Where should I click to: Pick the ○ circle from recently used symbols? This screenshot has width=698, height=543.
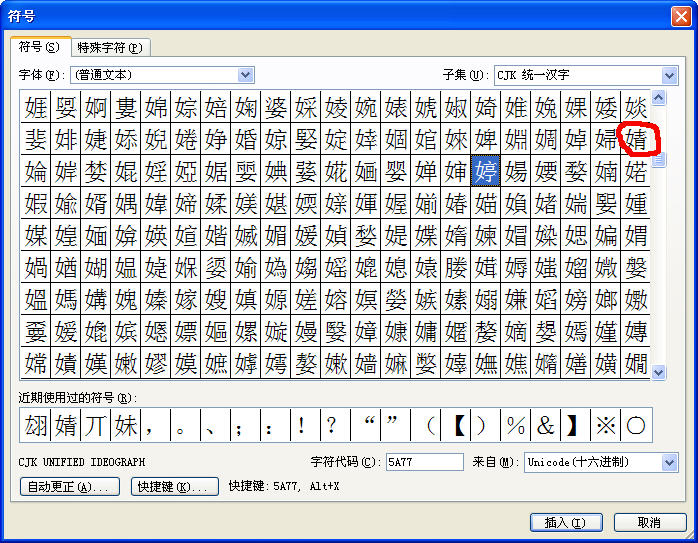636,425
